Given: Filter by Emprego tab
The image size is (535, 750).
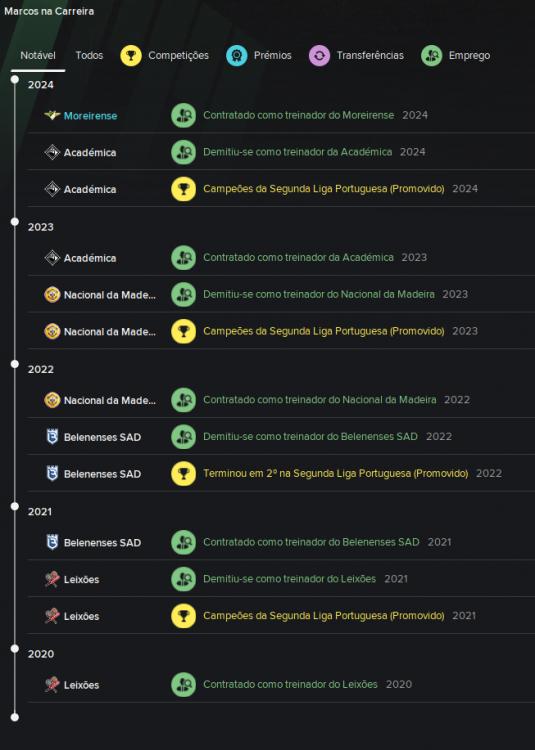Looking at the screenshot, I should pos(456,55).
